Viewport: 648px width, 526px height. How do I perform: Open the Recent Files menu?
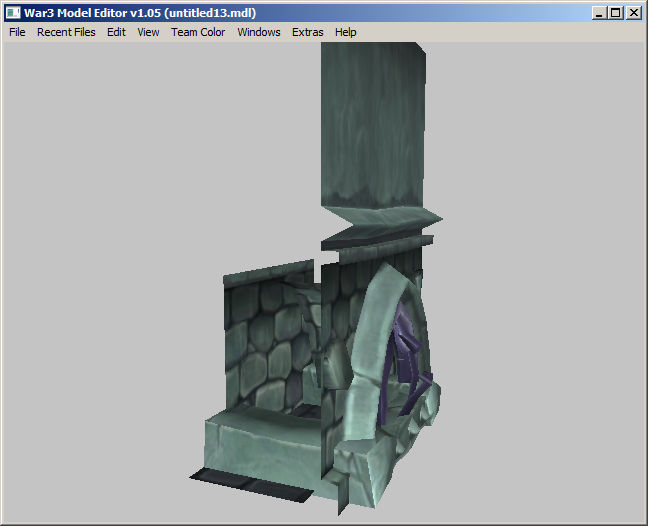(66, 32)
